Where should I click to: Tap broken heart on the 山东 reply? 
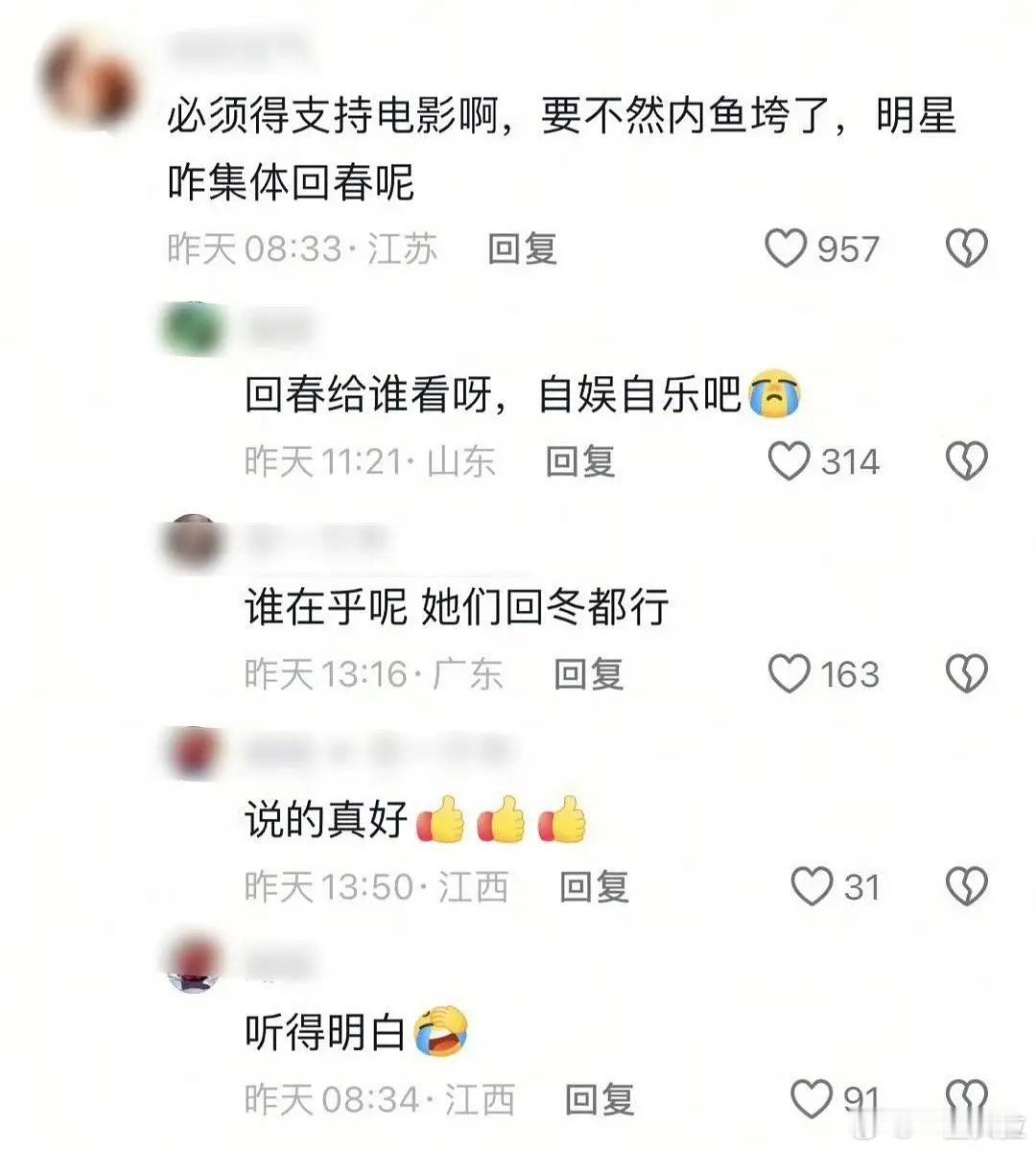966,460
